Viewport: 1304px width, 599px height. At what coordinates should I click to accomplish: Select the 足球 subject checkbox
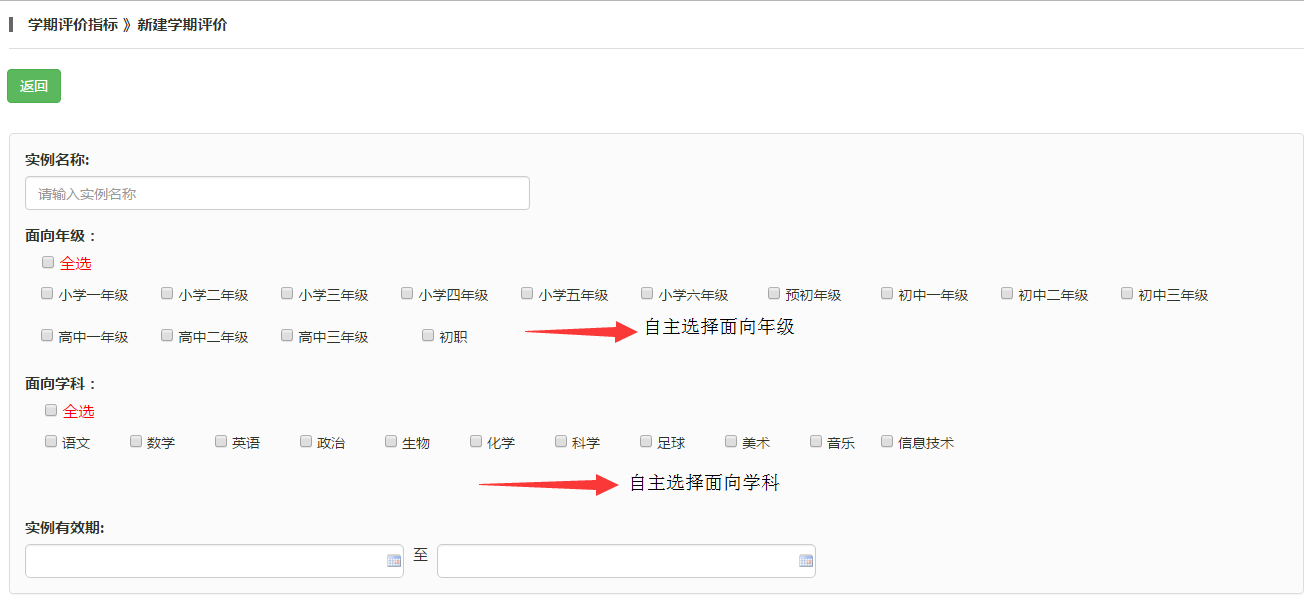click(x=646, y=441)
